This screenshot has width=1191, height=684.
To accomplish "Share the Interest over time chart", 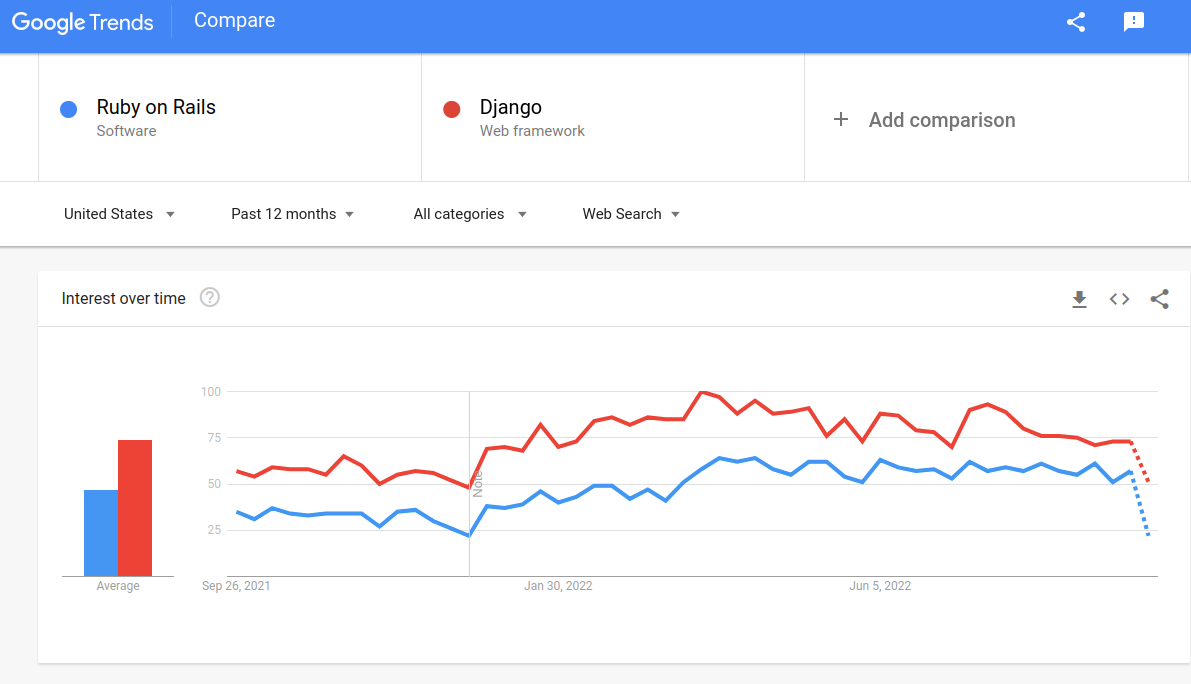I will click(x=1159, y=298).
